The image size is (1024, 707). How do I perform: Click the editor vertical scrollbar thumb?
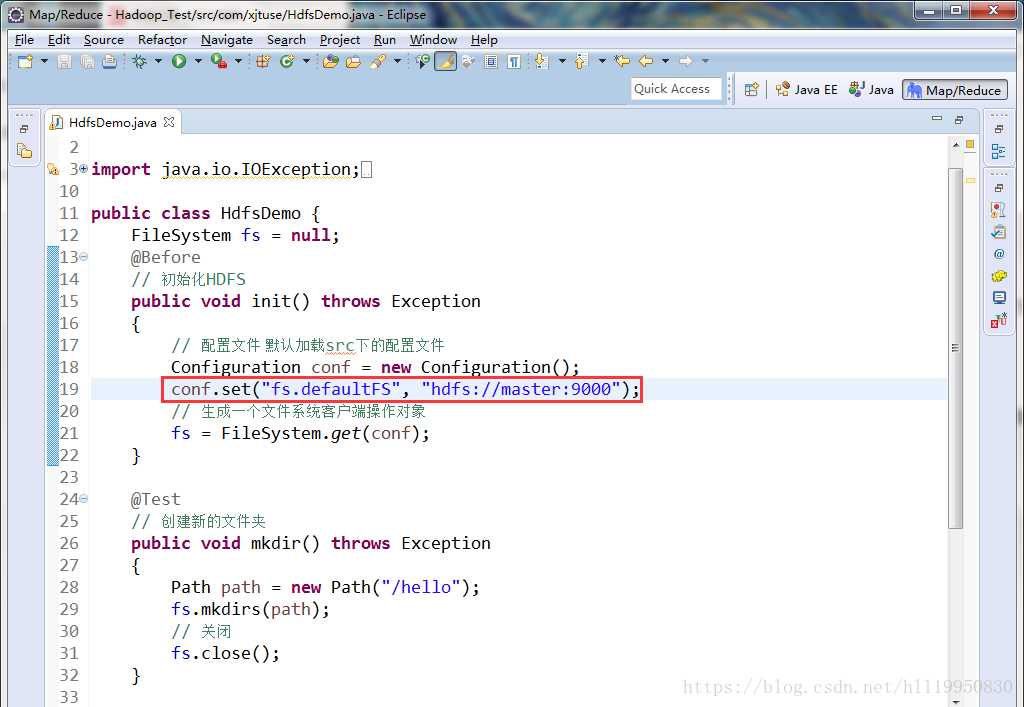[x=955, y=348]
